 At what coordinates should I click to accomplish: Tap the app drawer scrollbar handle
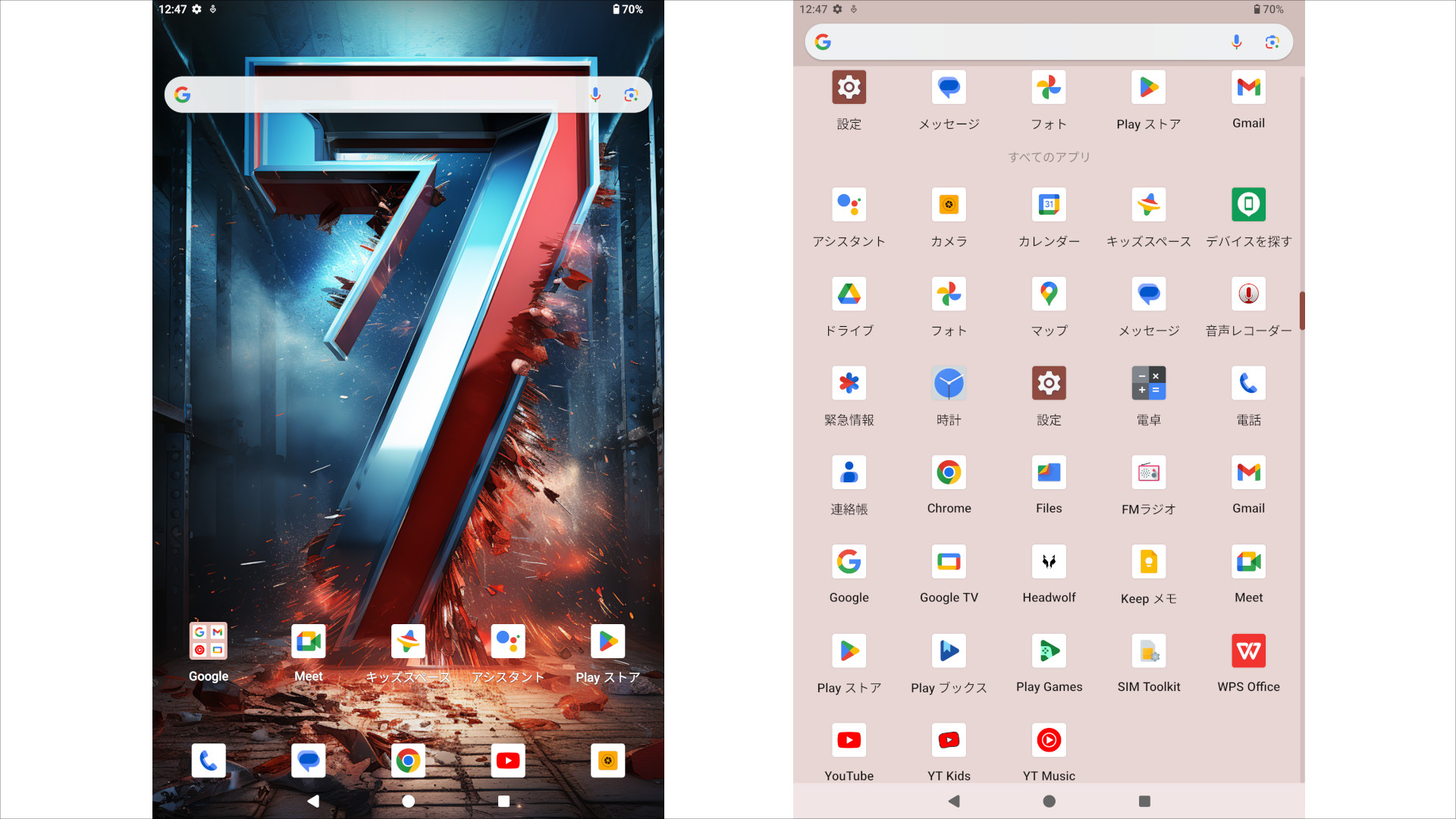tap(1301, 311)
